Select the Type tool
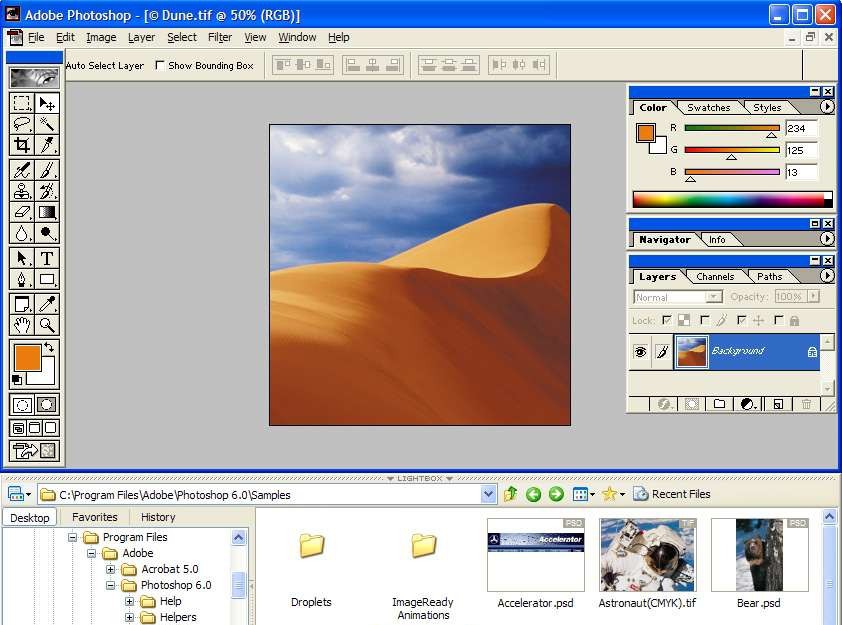842x625 pixels. 46,257
